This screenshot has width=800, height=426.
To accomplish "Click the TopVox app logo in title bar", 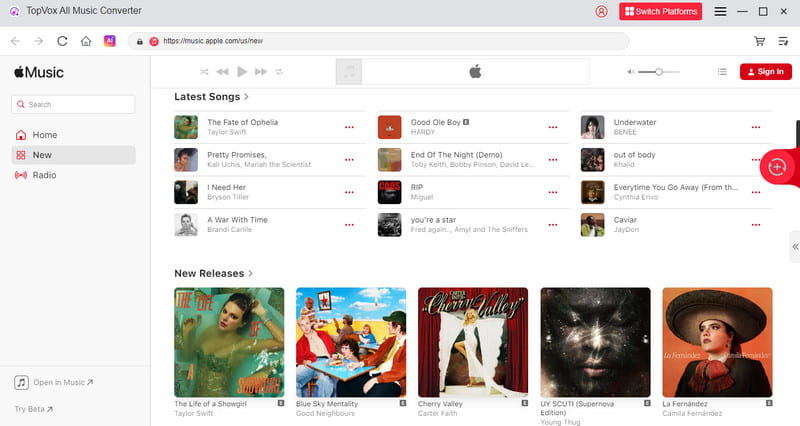I will (x=14, y=11).
